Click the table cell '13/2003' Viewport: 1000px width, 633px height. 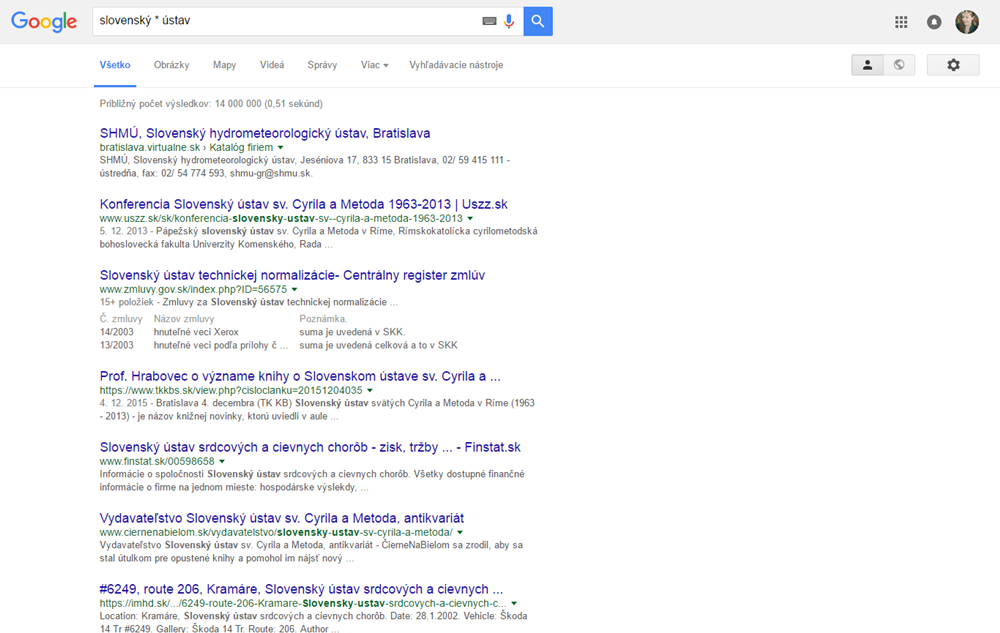(117, 346)
